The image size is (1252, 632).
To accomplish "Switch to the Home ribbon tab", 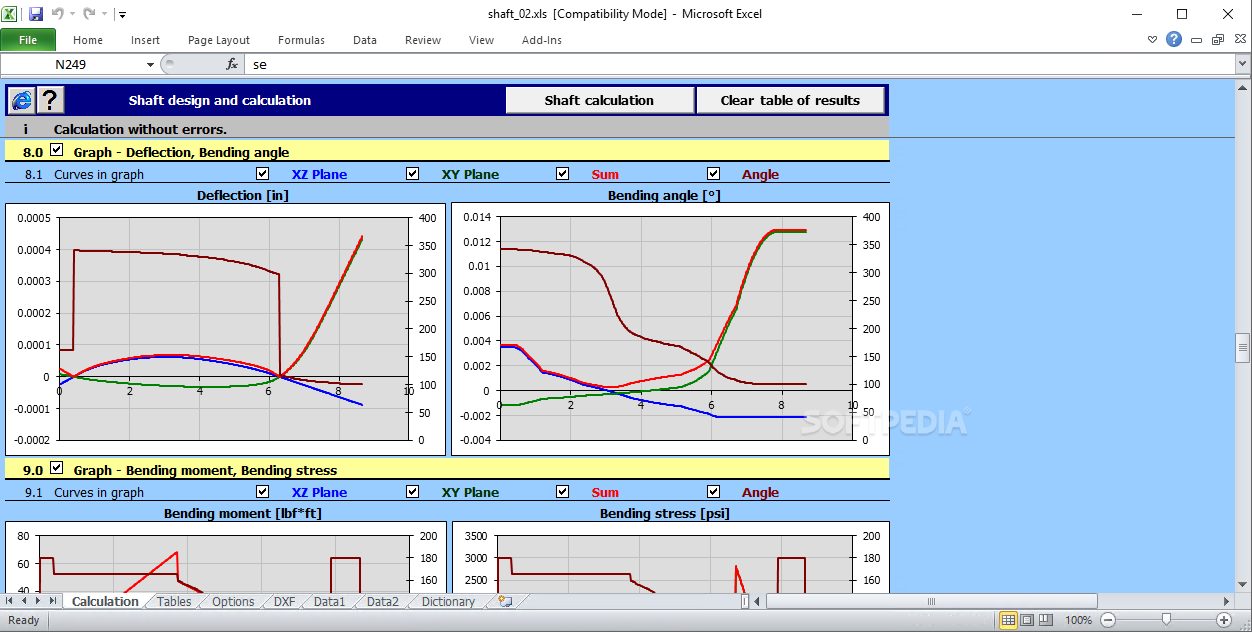I will click(x=88, y=40).
